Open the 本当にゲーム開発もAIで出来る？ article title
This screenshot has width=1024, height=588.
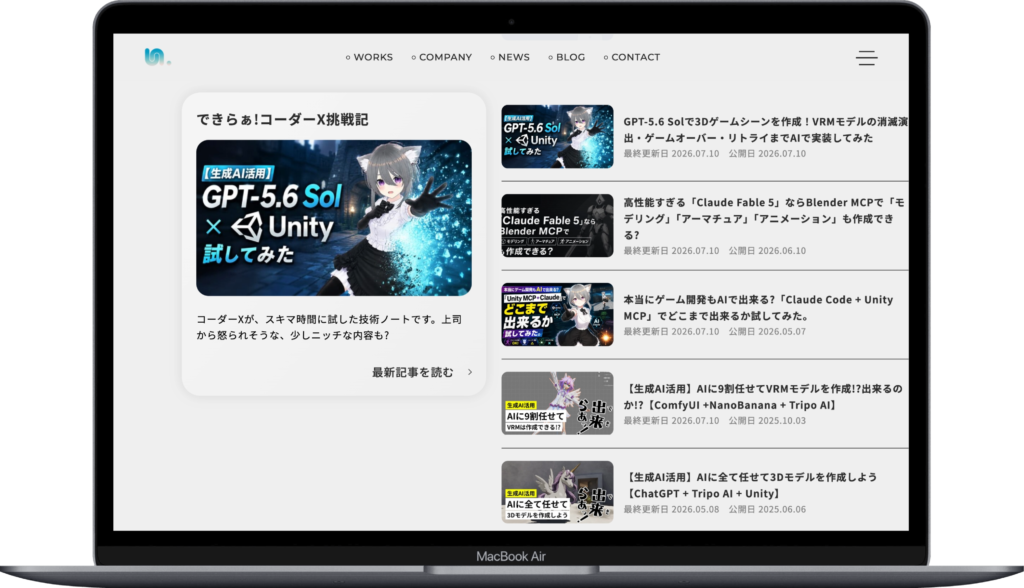click(x=758, y=308)
